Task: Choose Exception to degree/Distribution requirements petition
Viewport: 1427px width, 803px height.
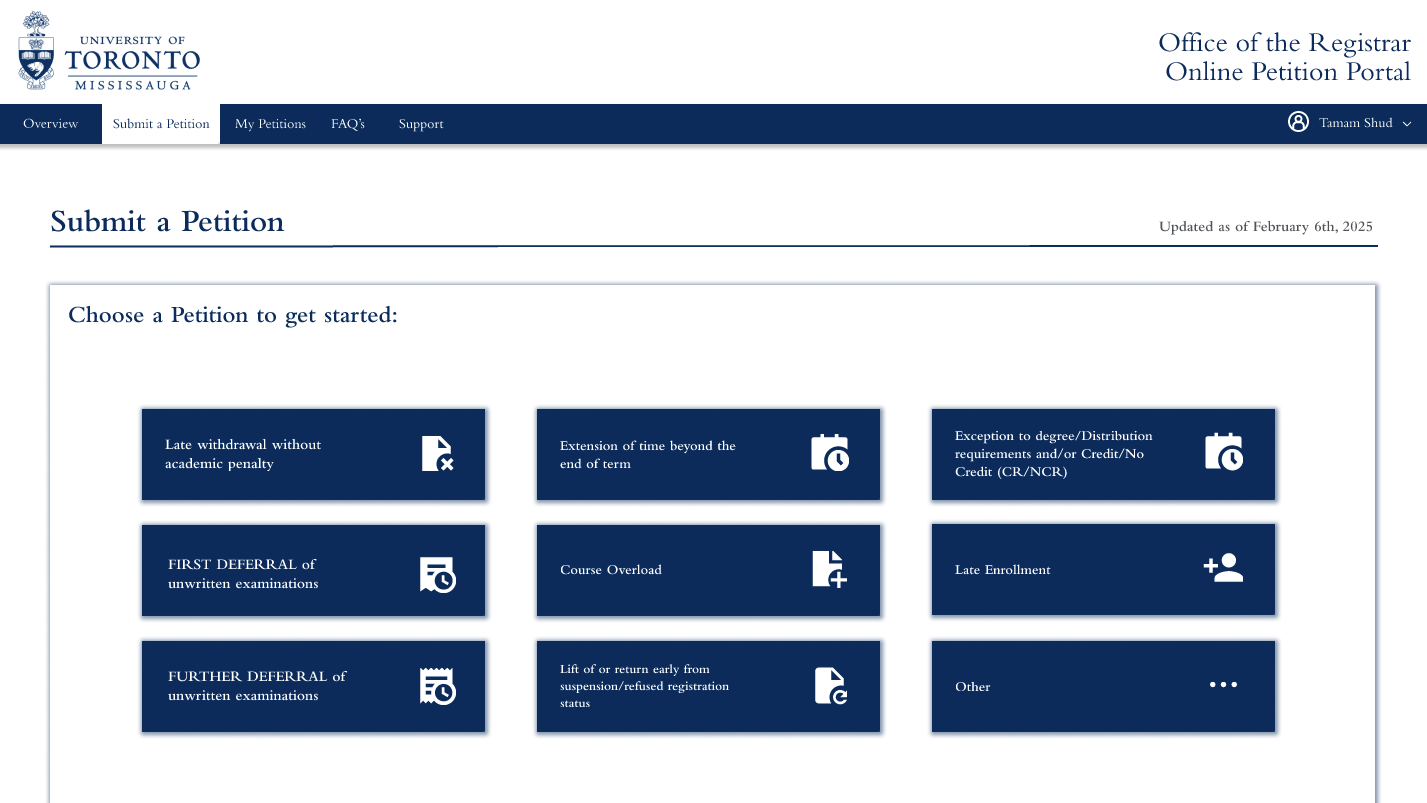Action: point(1103,454)
